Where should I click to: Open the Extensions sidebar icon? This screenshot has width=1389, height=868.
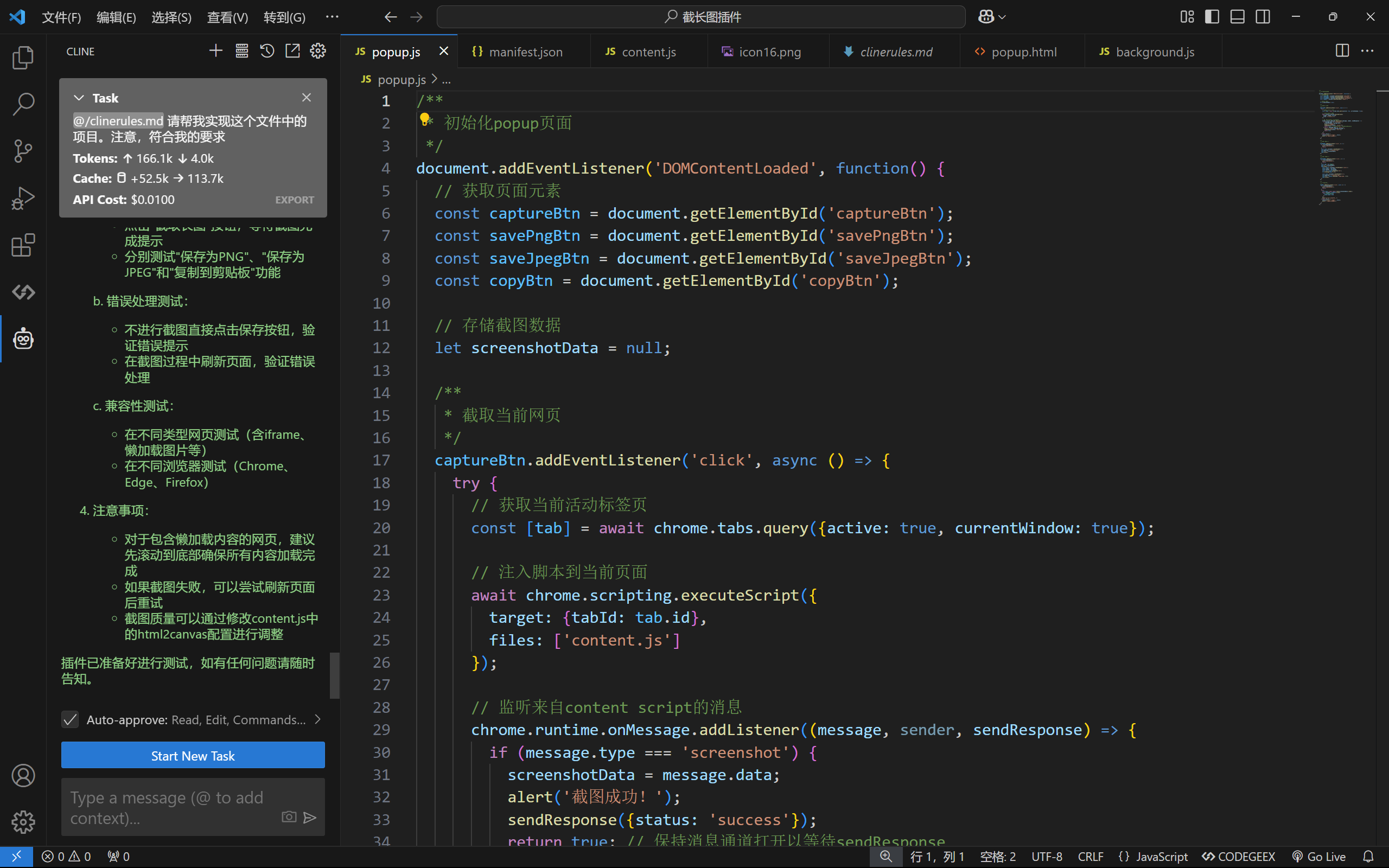[23, 246]
